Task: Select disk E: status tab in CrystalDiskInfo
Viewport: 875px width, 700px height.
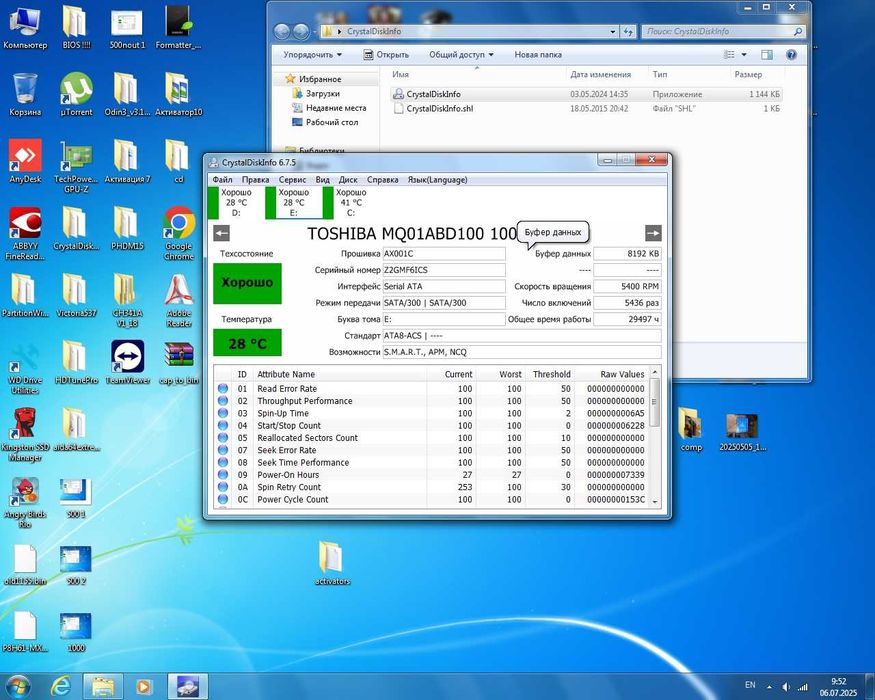Action: click(x=294, y=203)
